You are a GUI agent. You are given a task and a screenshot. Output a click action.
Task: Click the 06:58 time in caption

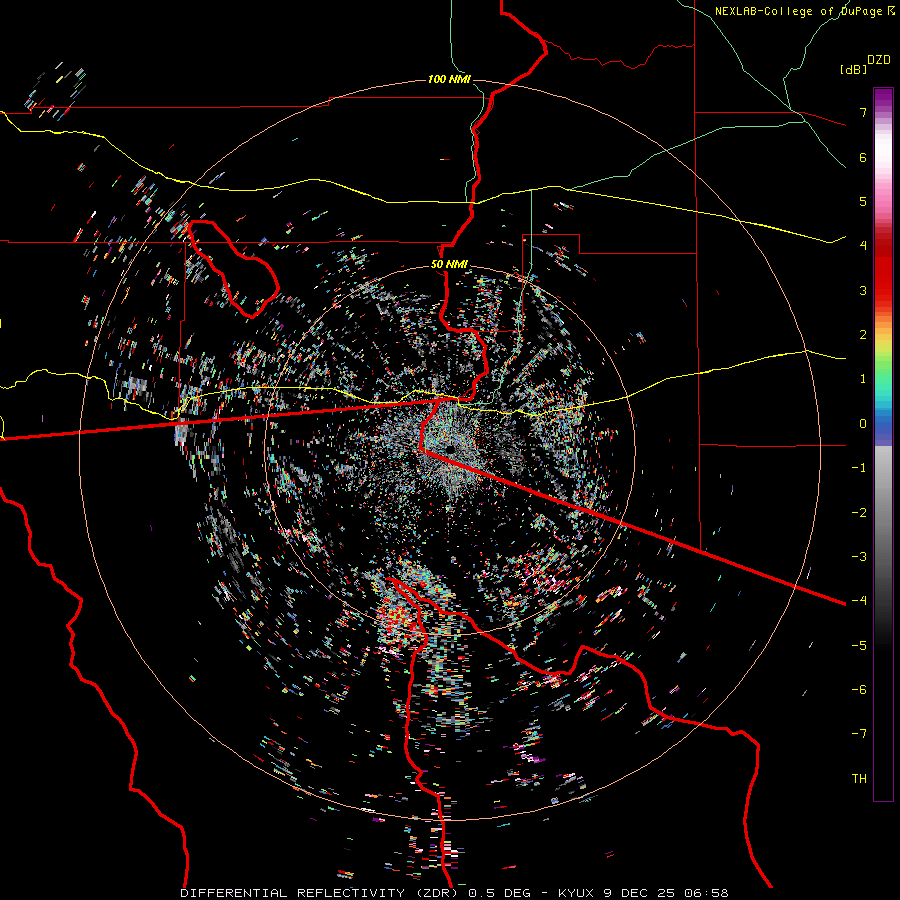(709, 893)
